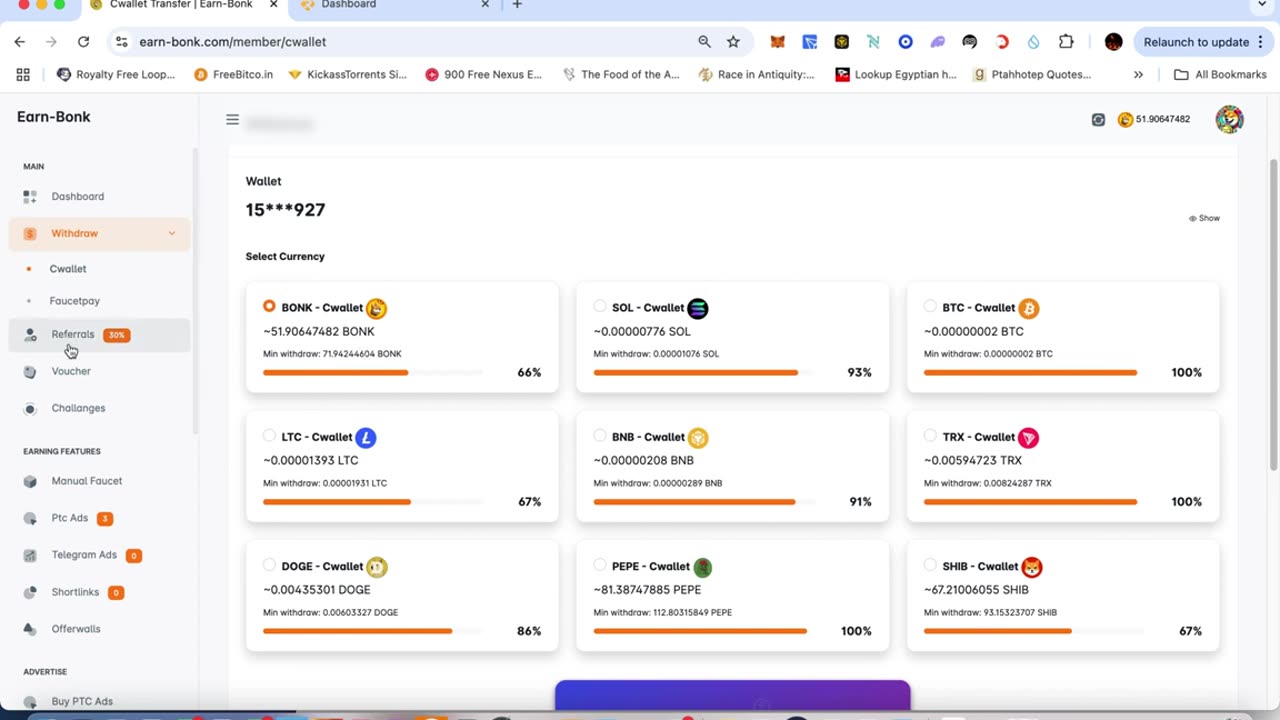This screenshot has height=720, width=1280.
Task: Open the Faucetpay submenu item
Action: 75,301
